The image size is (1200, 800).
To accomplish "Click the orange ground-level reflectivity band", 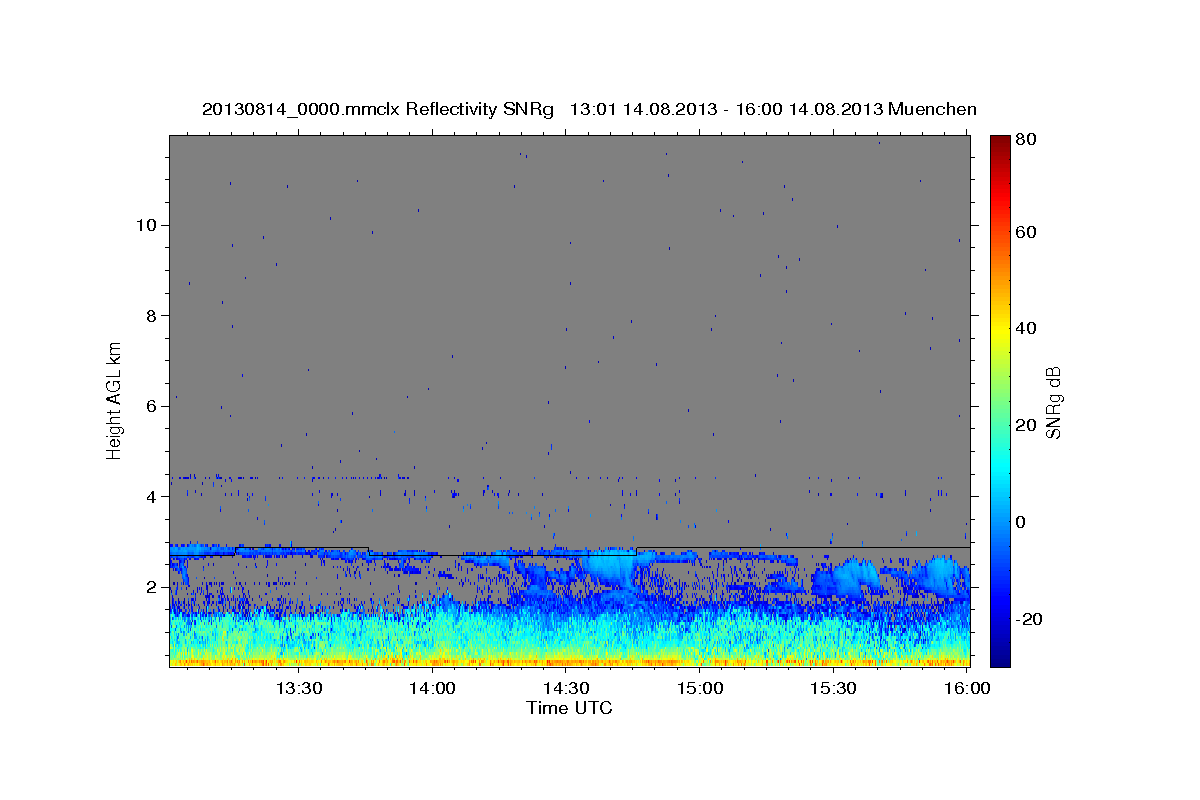I will 569,661.
